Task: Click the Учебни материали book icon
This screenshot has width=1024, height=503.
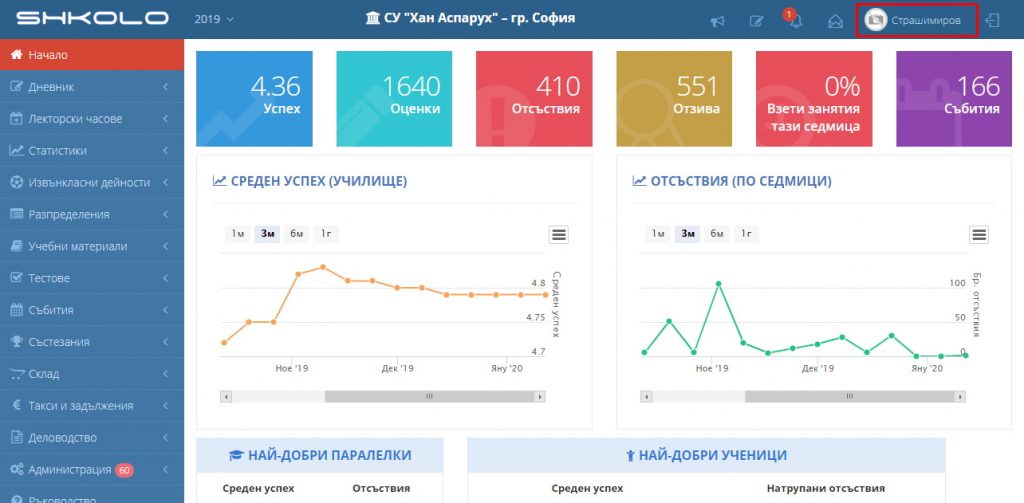Action: coord(17,246)
